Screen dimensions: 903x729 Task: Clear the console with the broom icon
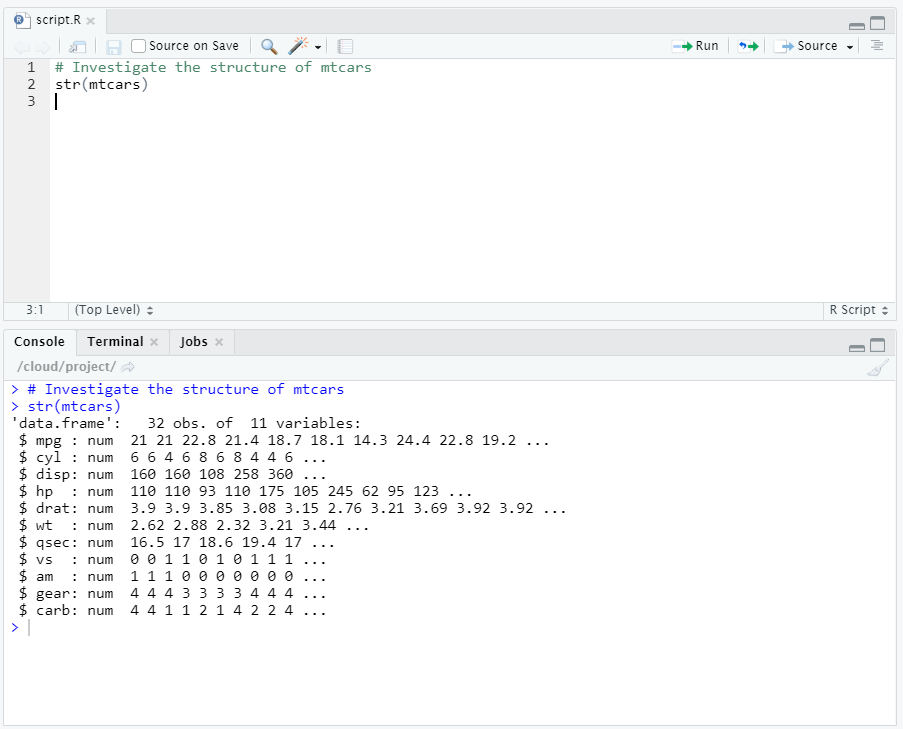[877, 367]
